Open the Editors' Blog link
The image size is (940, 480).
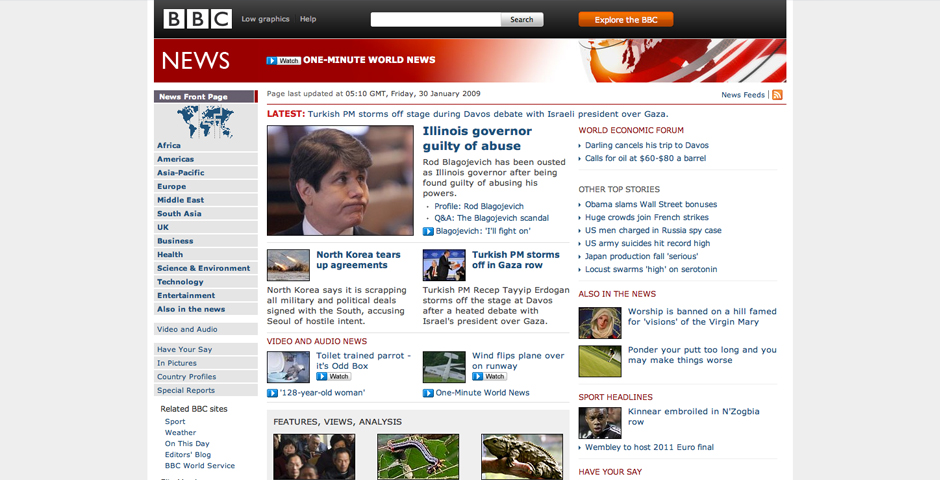(188, 455)
